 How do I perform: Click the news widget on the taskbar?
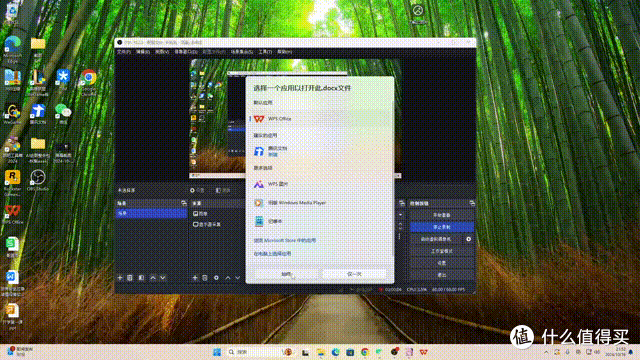pyautogui.click(x=20, y=351)
